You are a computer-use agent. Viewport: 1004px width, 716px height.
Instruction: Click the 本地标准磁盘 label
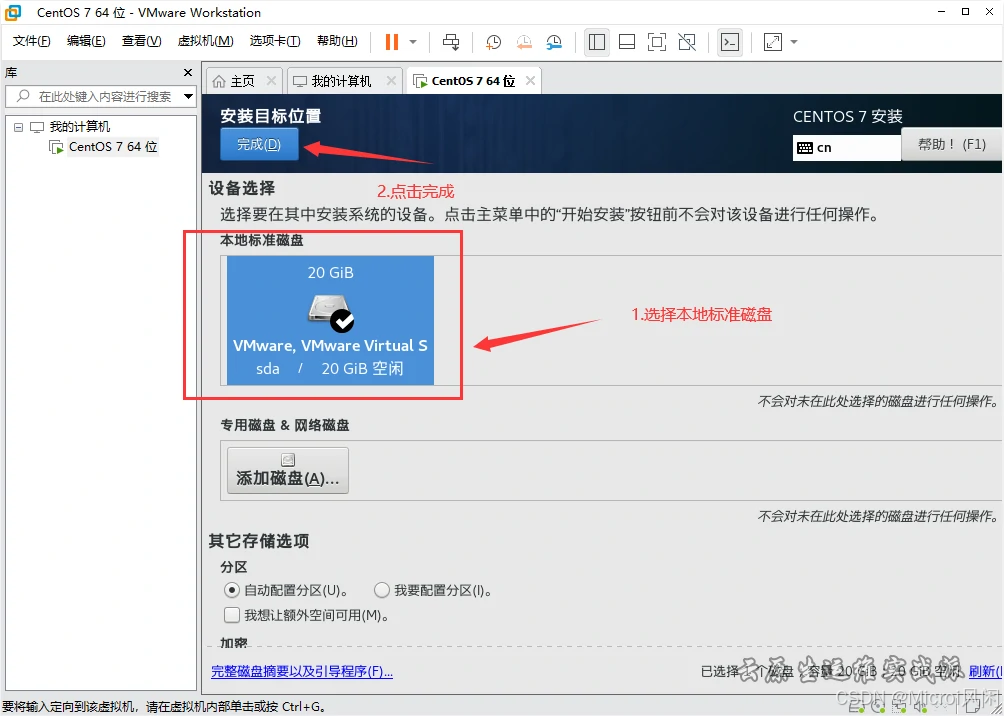coord(262,240)
